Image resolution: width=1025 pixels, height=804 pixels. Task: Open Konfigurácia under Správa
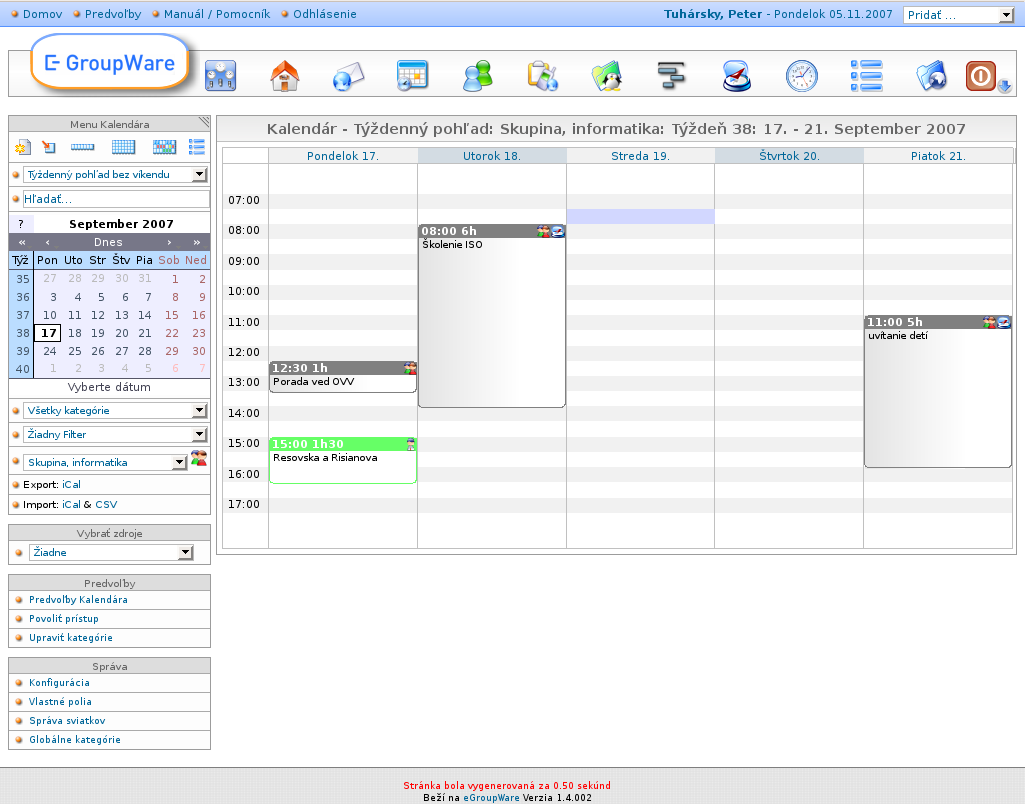[x=59, y=682]
